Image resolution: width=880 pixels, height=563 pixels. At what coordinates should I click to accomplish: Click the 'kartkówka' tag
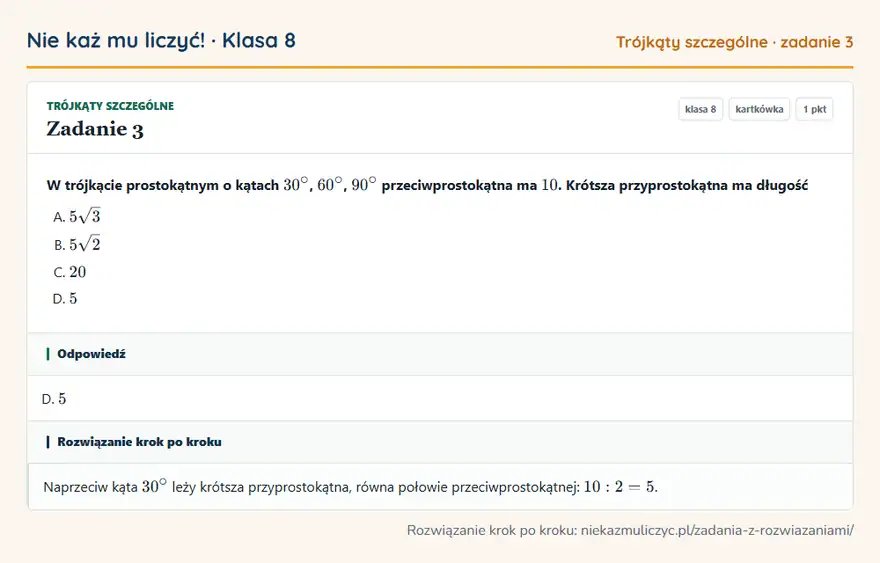pyautogui.click(x=759, y=109)
